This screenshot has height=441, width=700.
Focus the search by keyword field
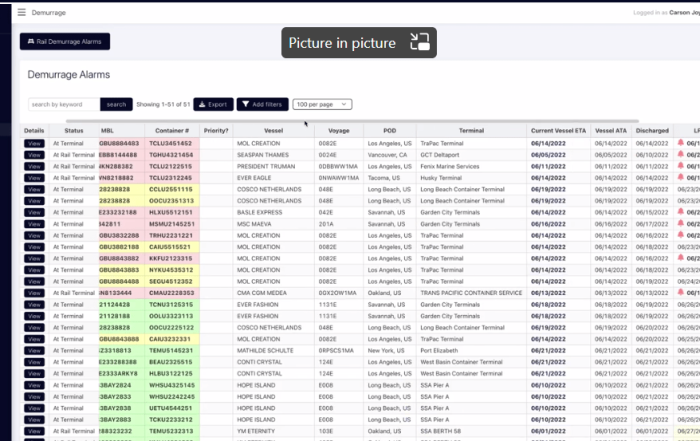[64, 104]
